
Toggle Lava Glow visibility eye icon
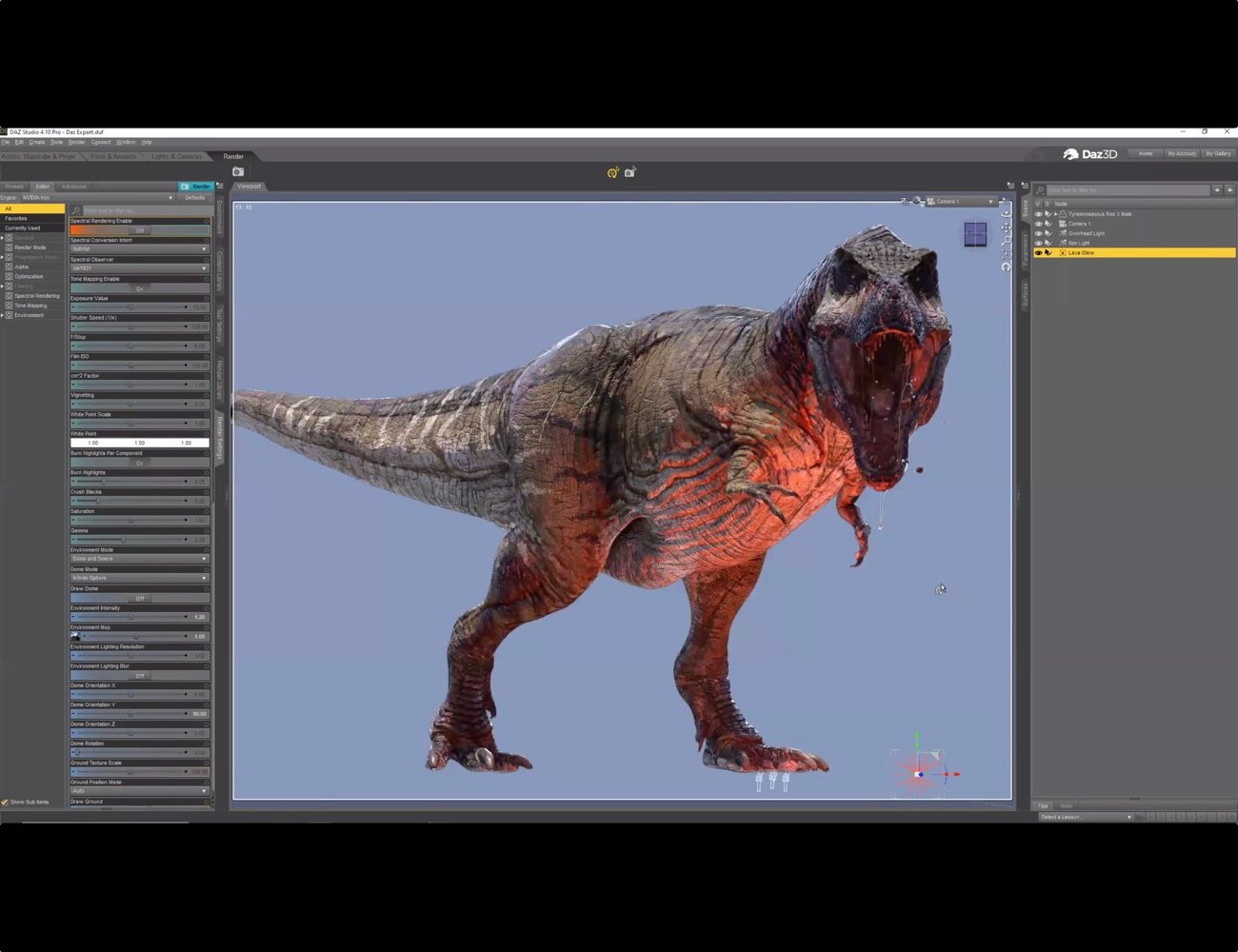click(x=1038, y=253)
